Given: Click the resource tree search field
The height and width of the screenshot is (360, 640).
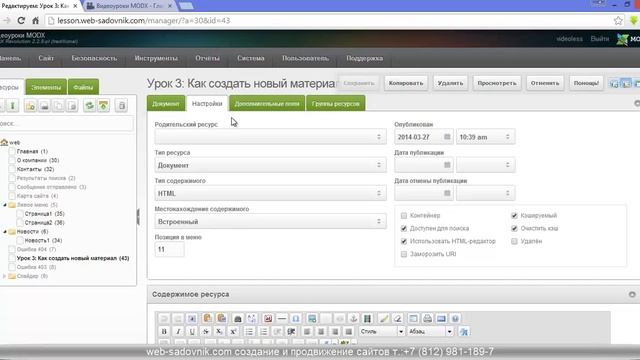Looking at the screenshot, I should coord(66,123).
